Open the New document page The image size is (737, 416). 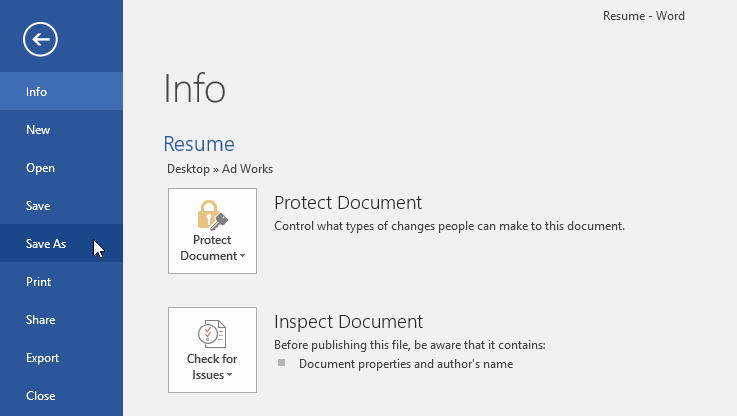(x=38, y=130)
